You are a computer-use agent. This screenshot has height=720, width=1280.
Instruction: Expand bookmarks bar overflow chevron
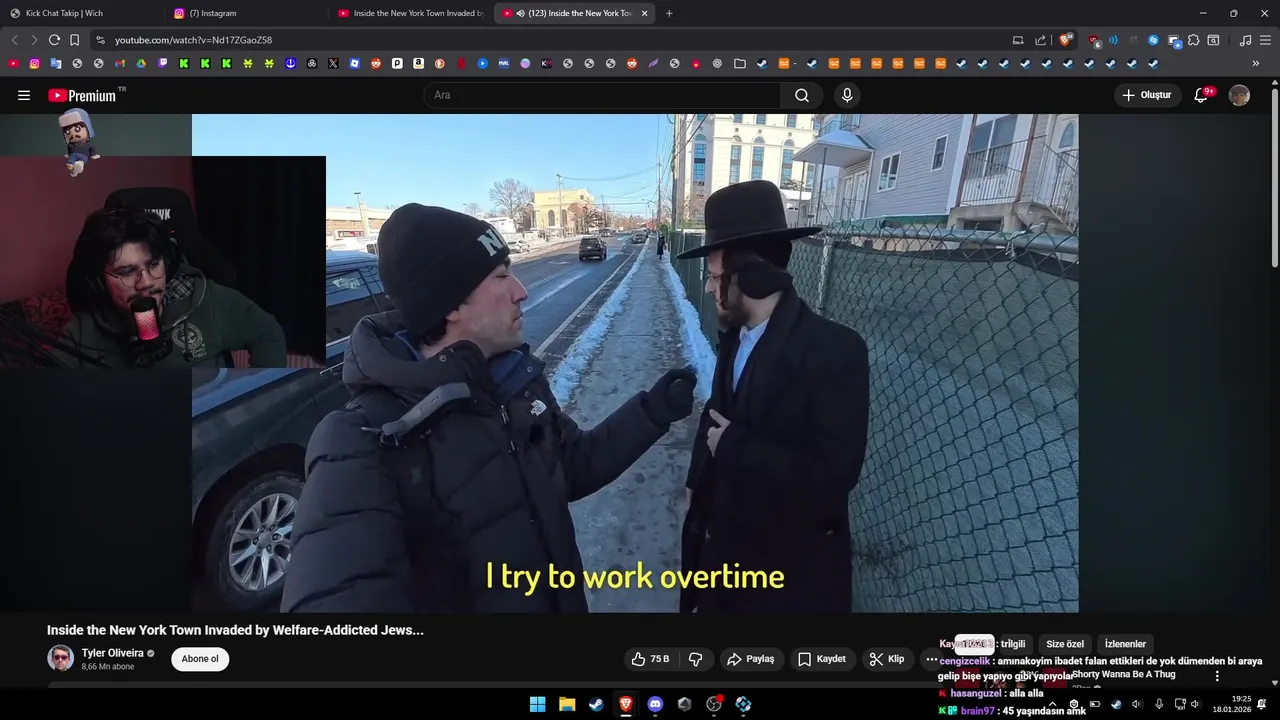1255,63
